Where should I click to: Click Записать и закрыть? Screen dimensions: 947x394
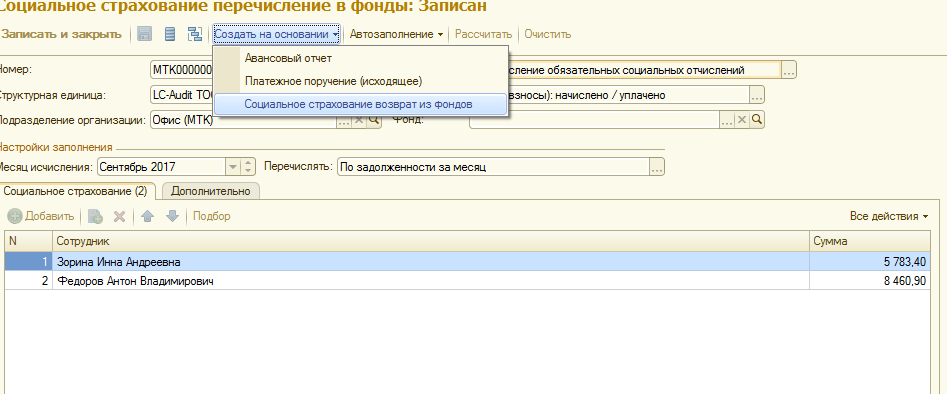62,34
